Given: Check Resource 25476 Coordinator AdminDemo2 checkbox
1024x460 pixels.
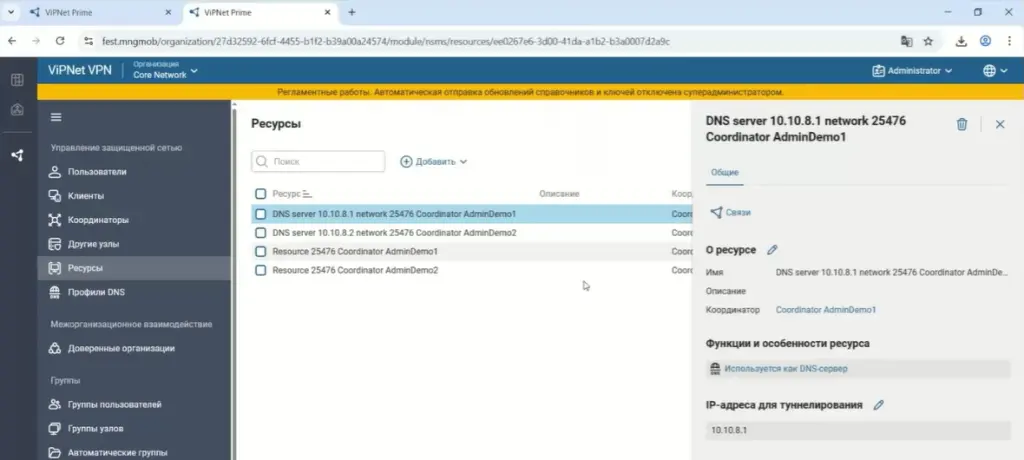Looking at the screenshot, I should [x=261, y=270].
